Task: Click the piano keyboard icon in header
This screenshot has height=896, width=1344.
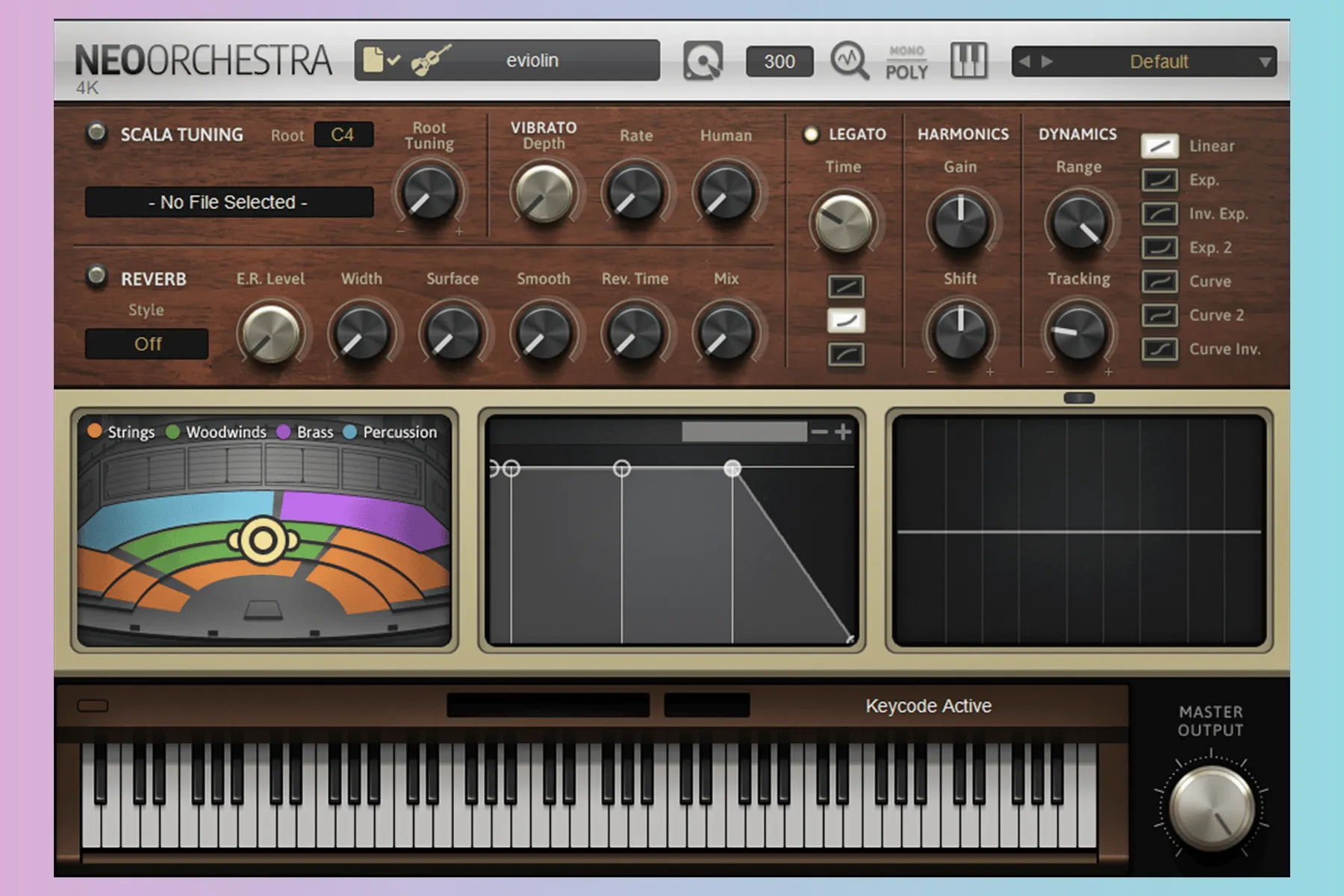Action: tap(968, 61)
